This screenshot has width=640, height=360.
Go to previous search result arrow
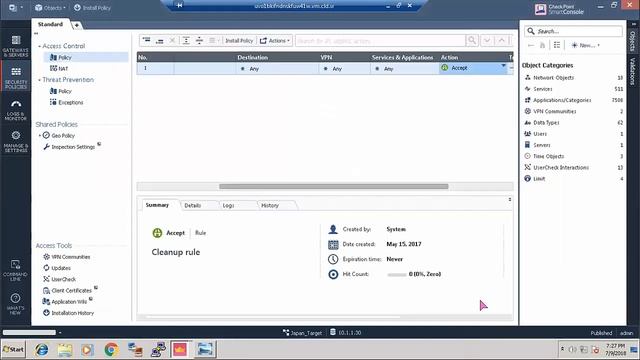coord(502,40)
